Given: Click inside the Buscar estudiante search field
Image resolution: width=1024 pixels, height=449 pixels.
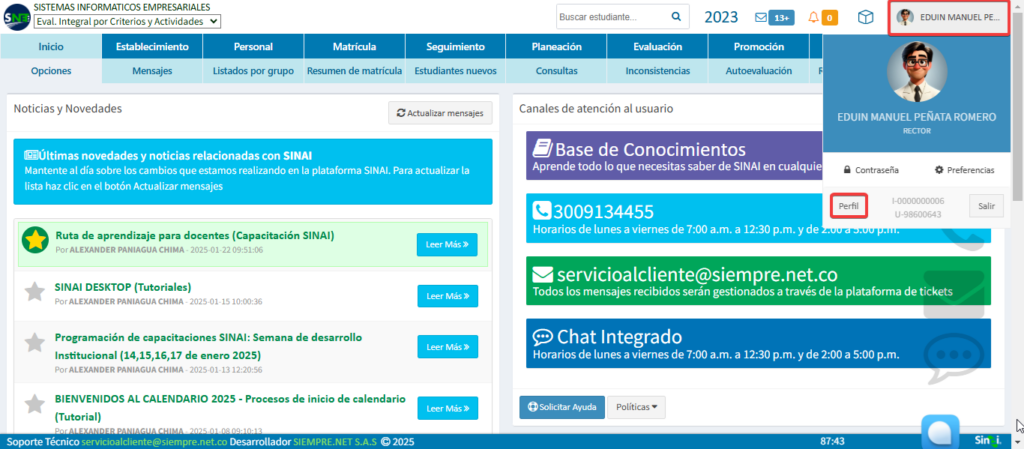Looking at the screenshot, I should [610, 17].
